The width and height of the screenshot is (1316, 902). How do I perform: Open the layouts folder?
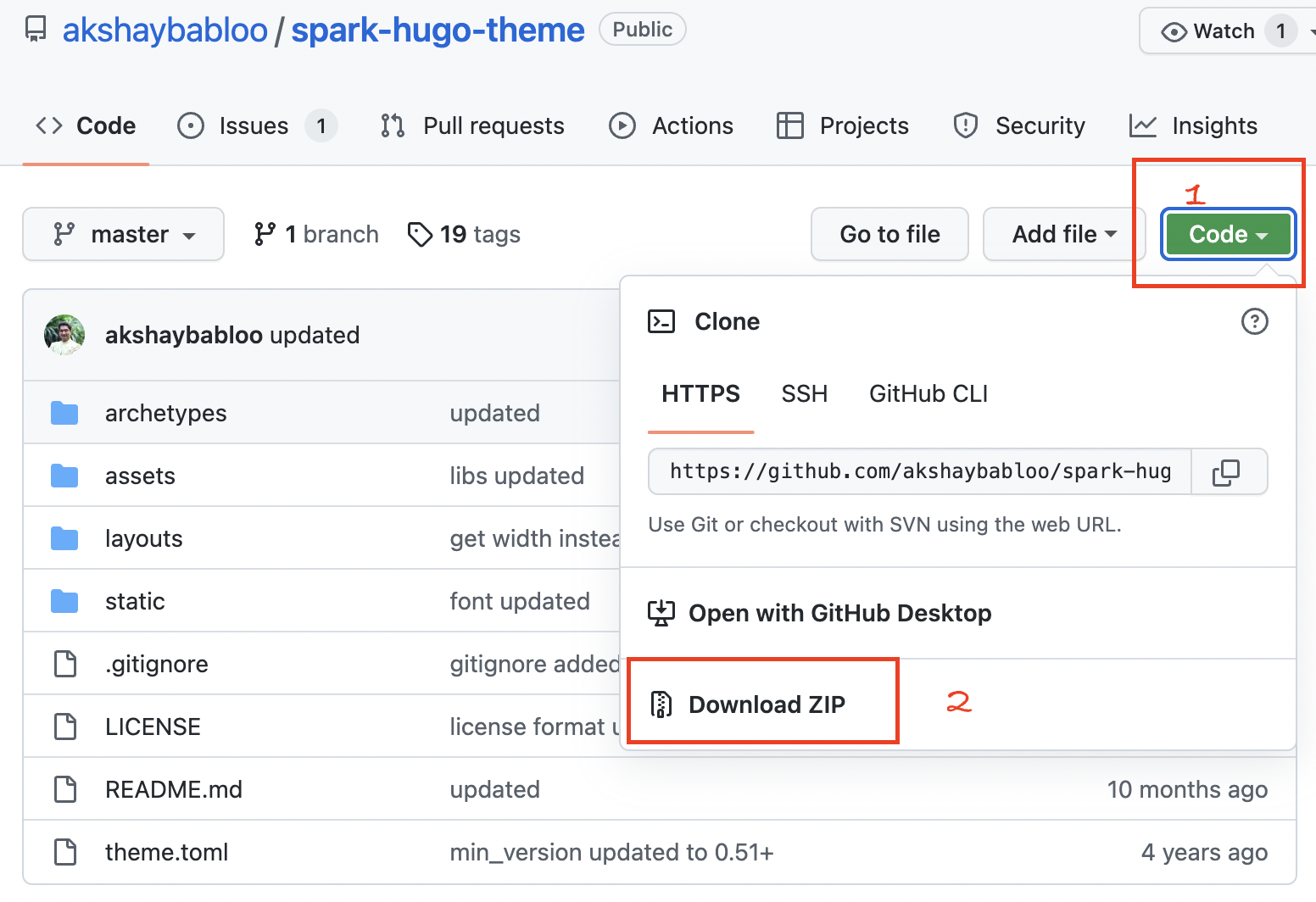(144, 538)
